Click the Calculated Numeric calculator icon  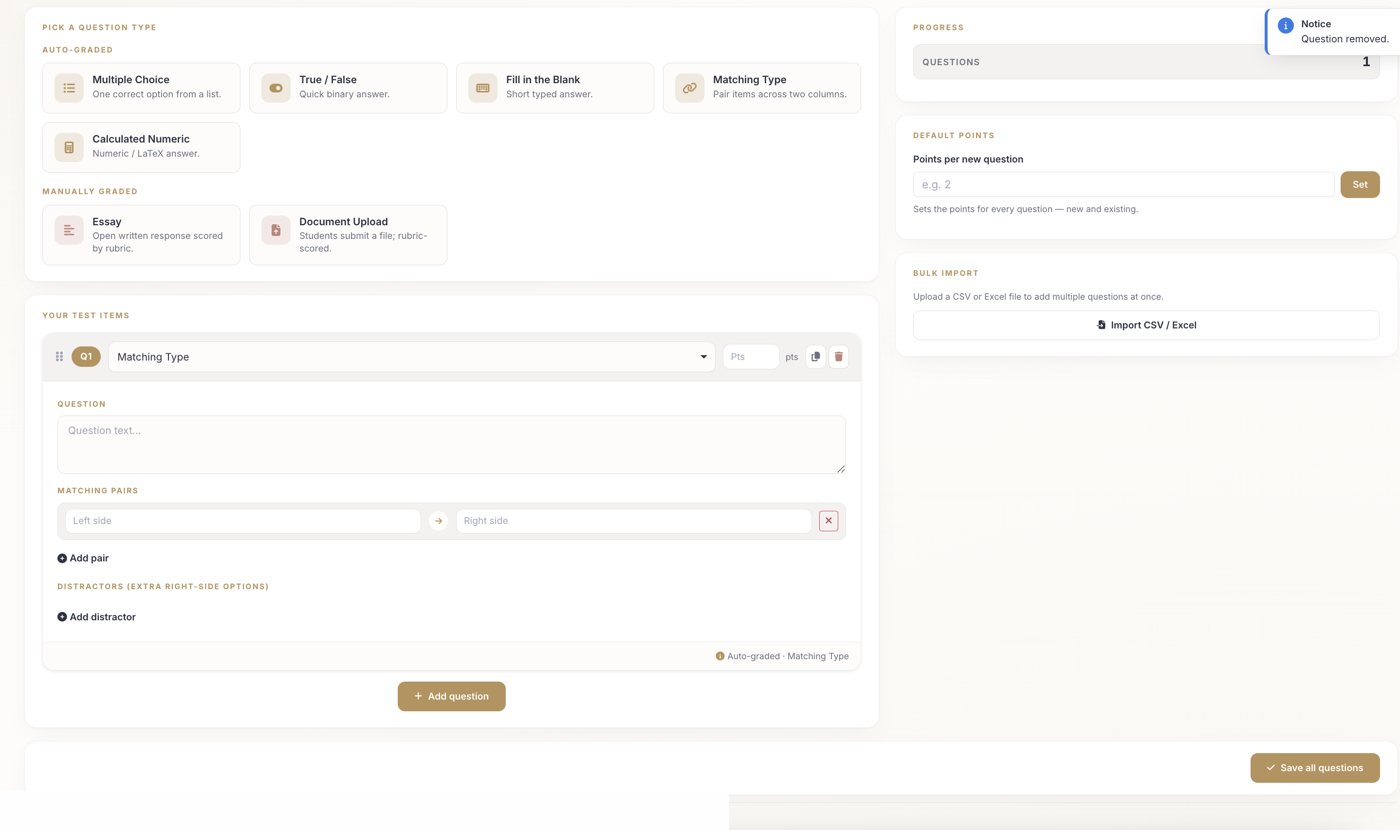coord(69,147)
